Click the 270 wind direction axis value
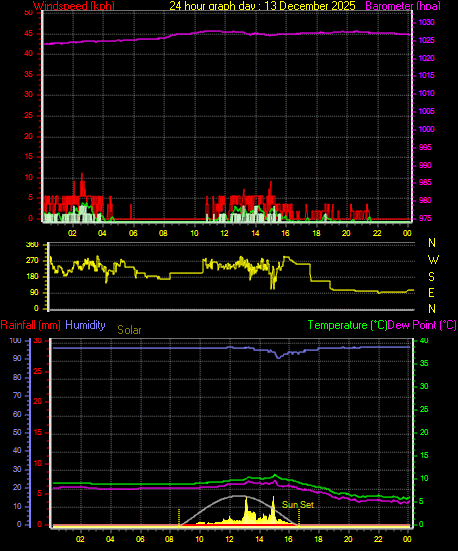This screenshot has width=458, height=551. tap(32, 261)
